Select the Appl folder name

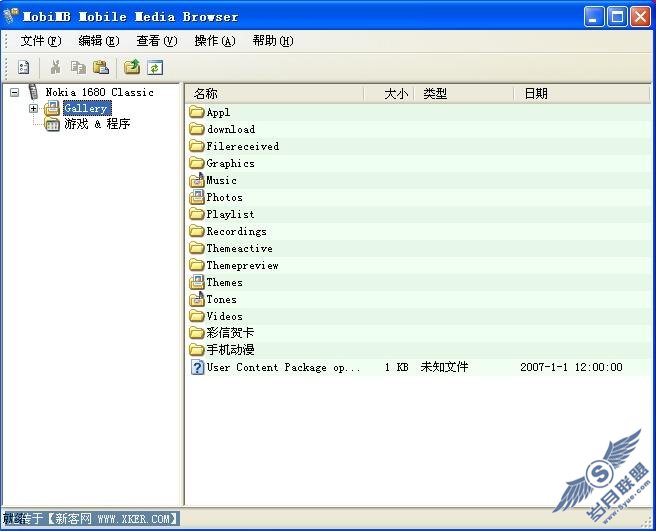click(218, 112)
